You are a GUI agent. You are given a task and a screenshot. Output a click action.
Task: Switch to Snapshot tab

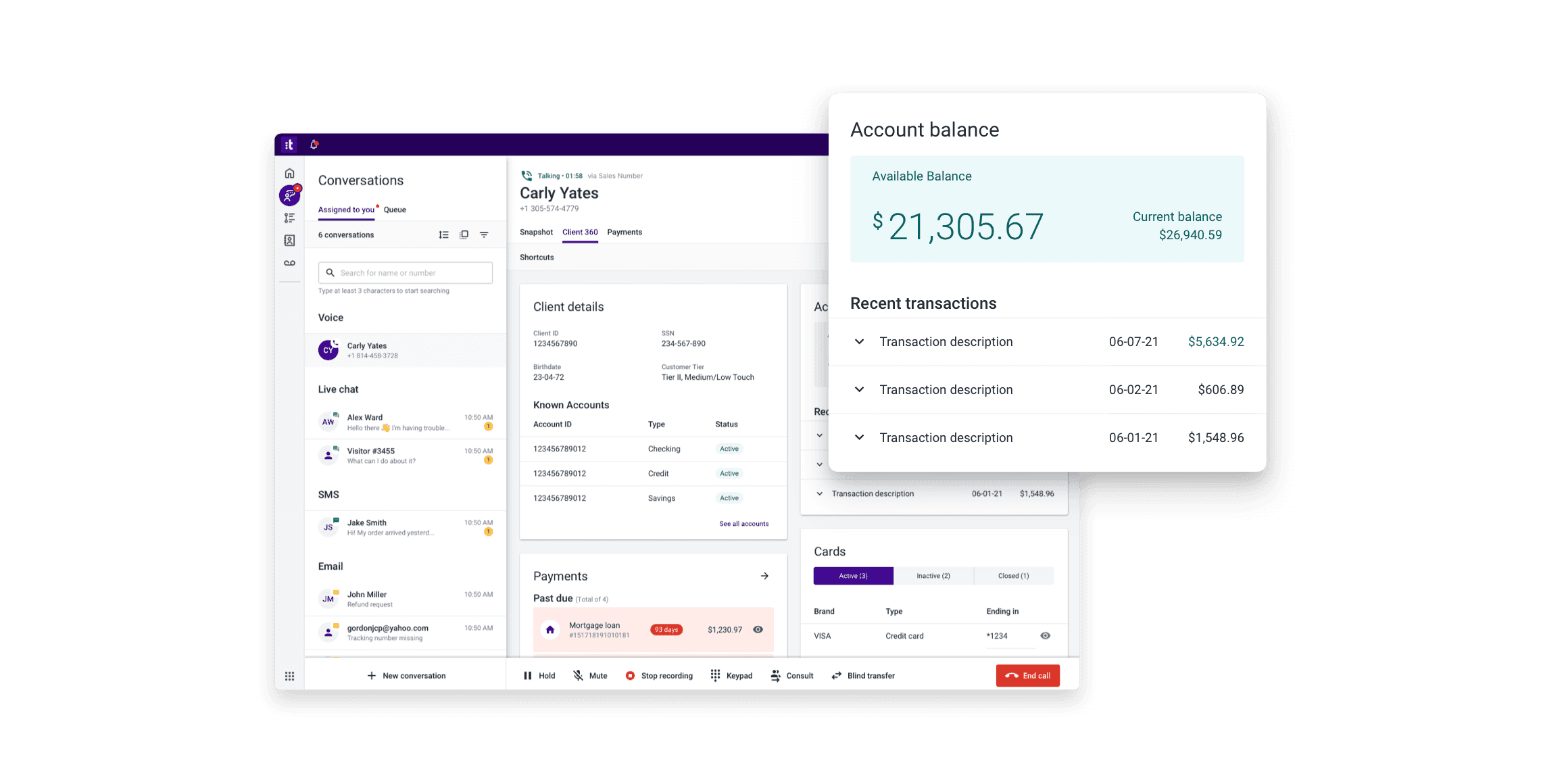(x=537, y=232)
